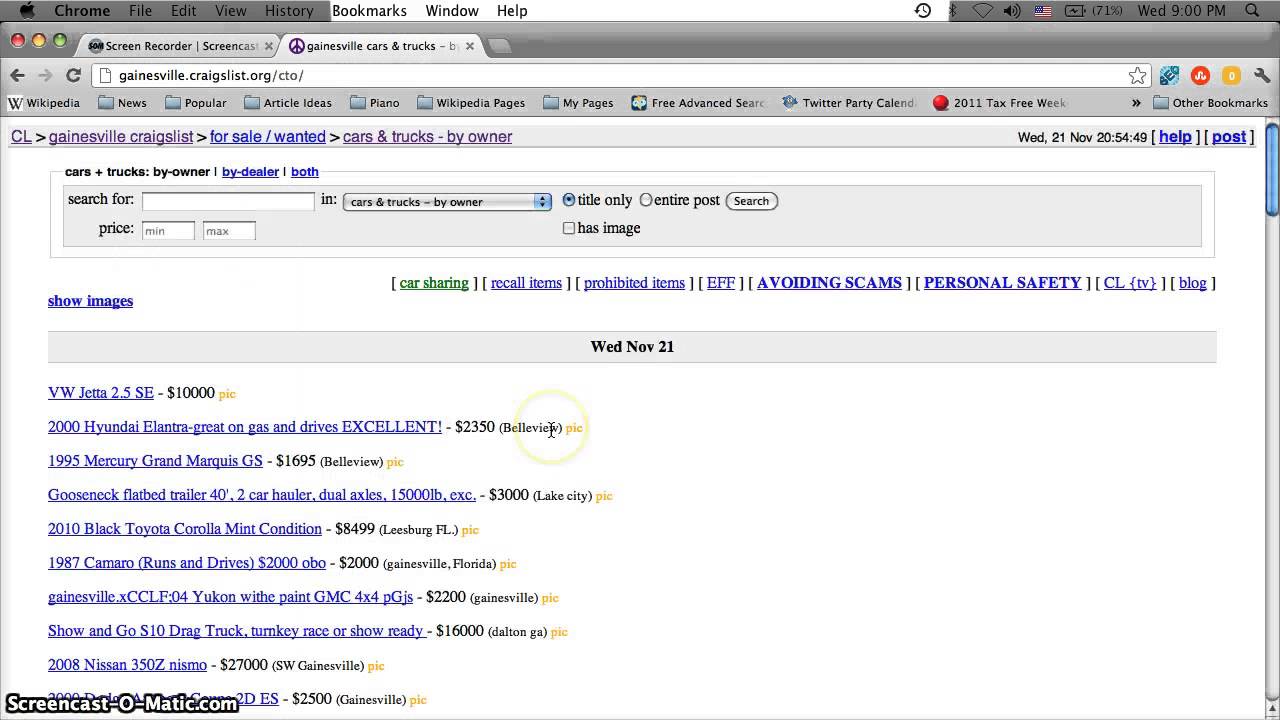The height and width of the screenshot is (720, 1280).
Task: Open the Wikipedia Pages bookmarks folder
Action: pos(471,103)
